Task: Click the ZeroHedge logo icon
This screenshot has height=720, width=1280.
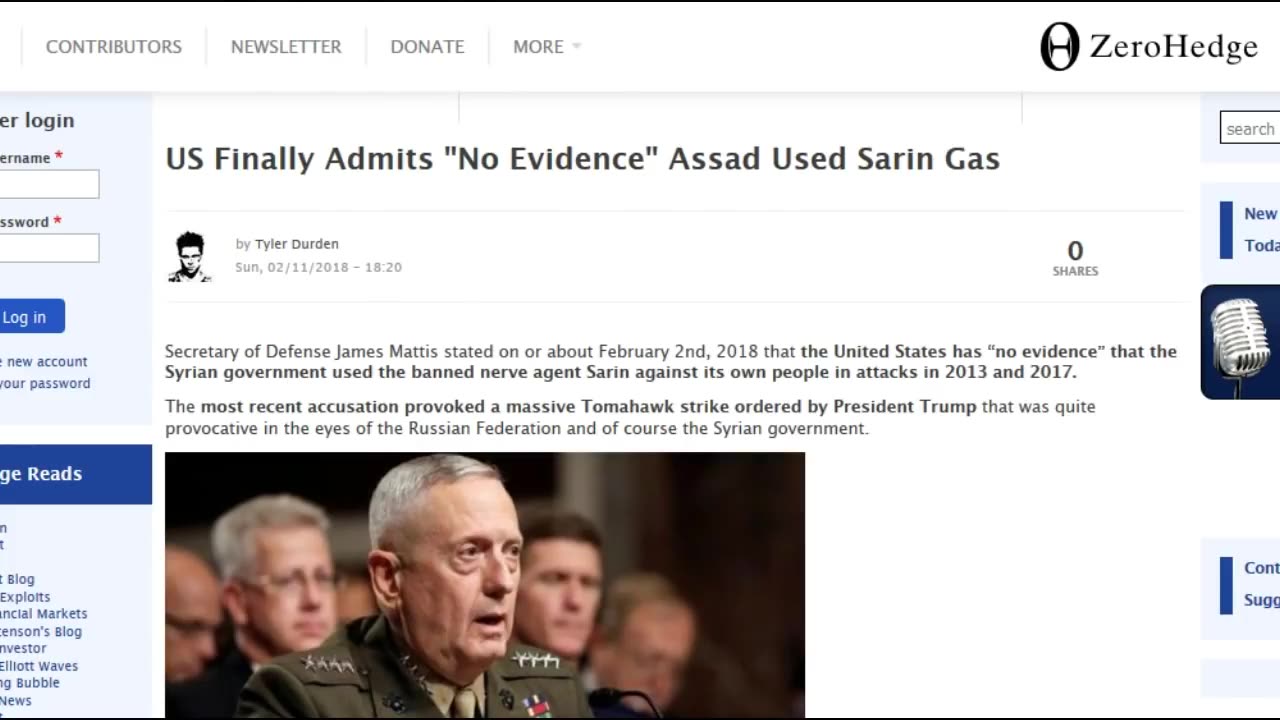Action: click(x=1060, y=47)
